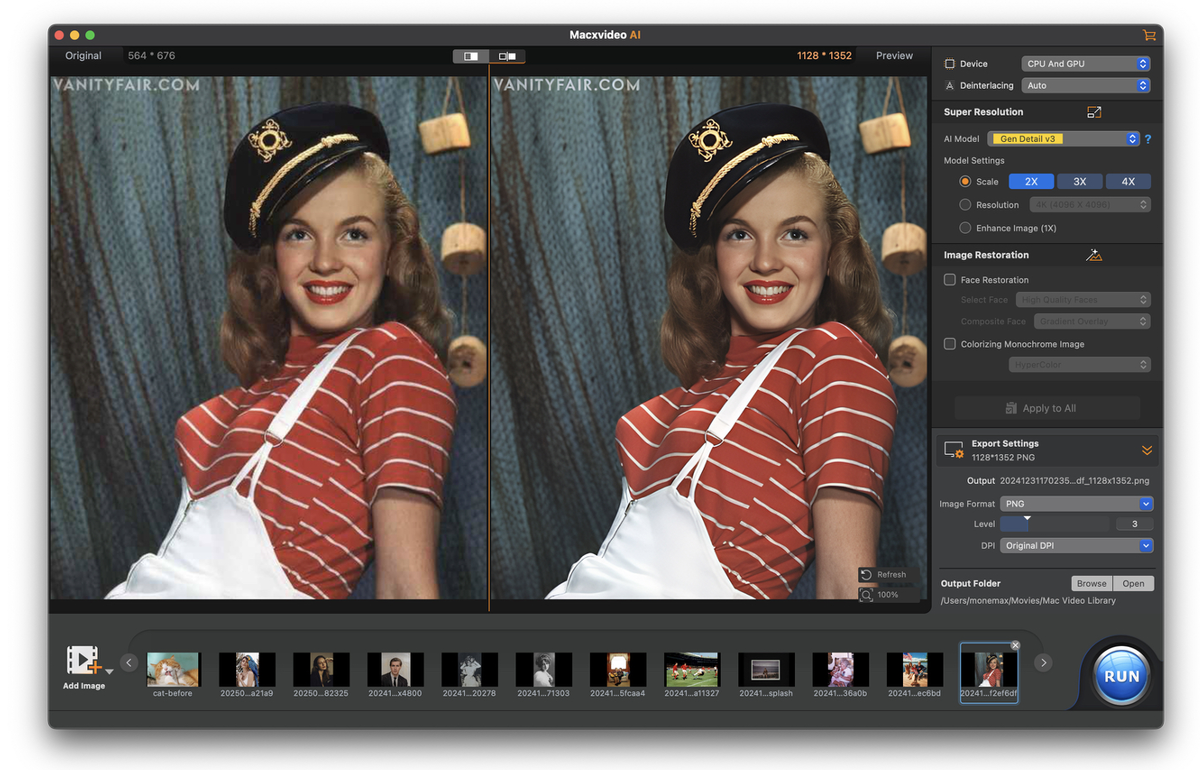Switch to side-by-side comparison view mode
Screen dimensions: 1200x770
[507, 56]
